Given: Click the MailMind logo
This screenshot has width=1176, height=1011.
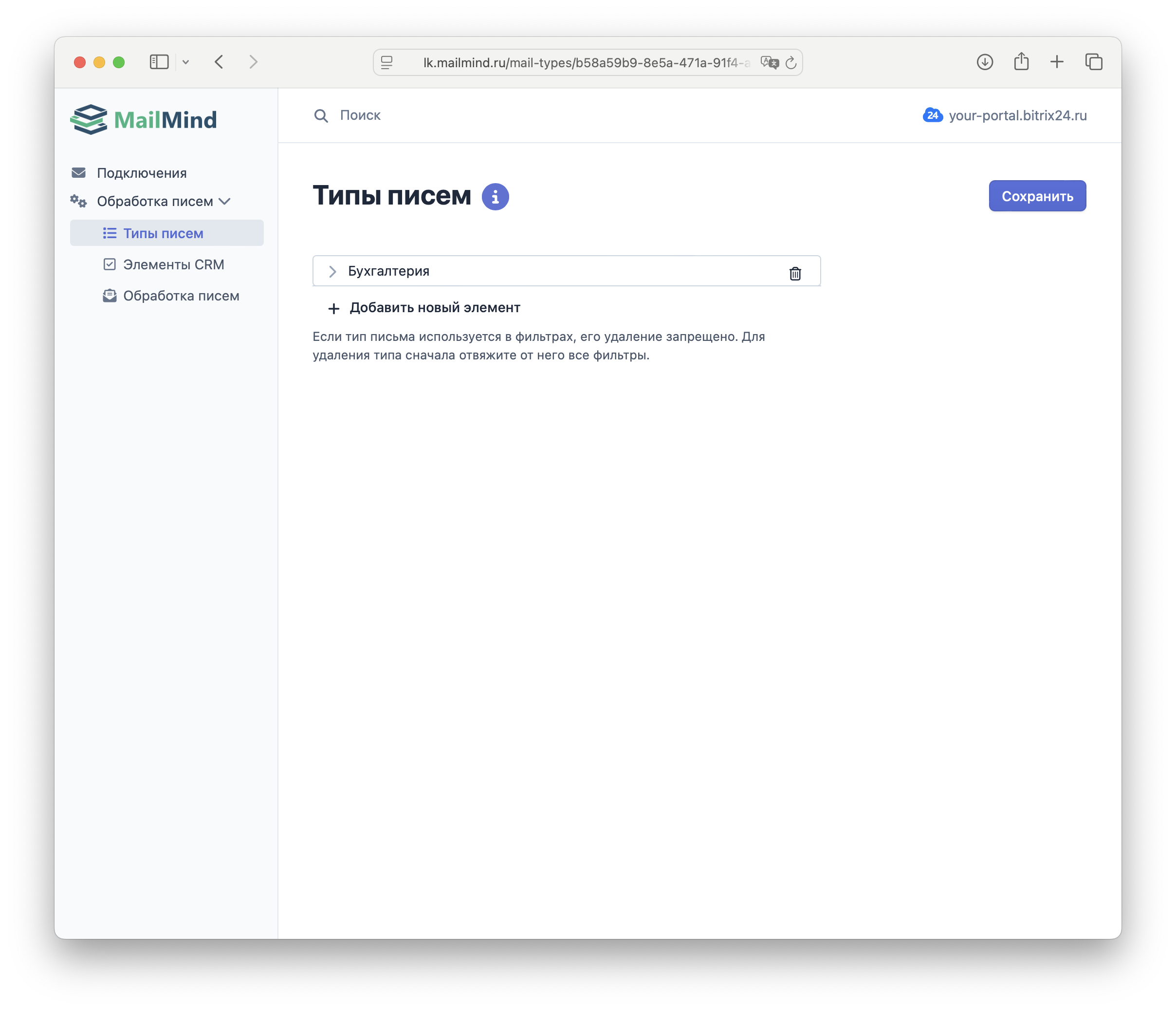Looking at the screenshot, I should (x=144, y=119).
